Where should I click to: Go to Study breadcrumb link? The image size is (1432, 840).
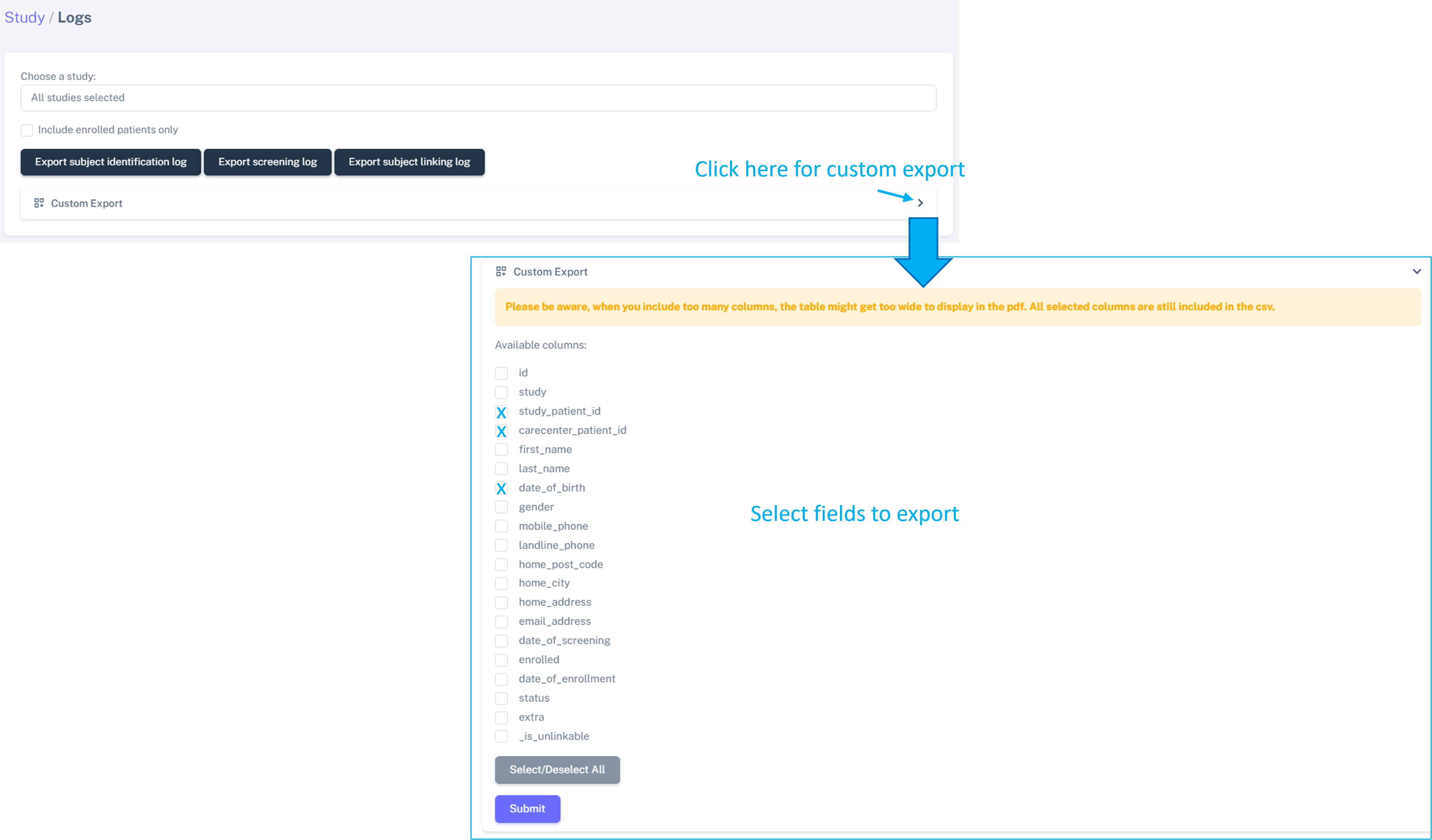point(24,17)
